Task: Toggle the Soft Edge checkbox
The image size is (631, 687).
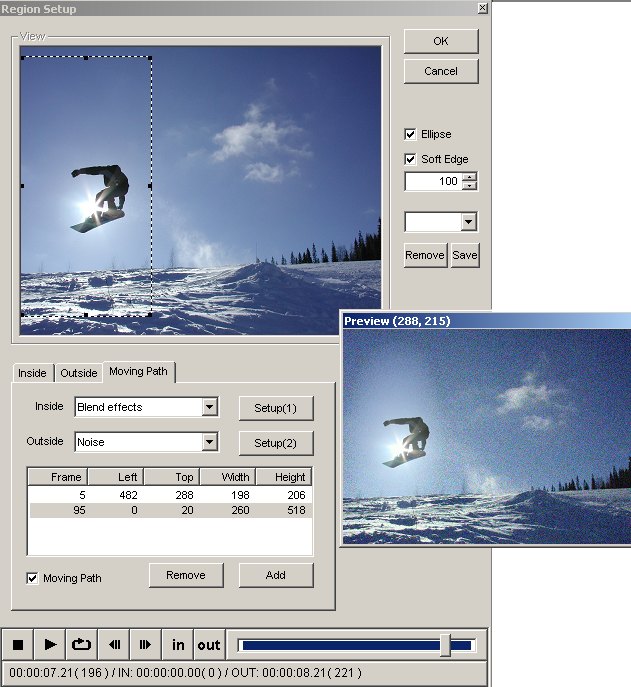Action: click(x=410, y=159)
